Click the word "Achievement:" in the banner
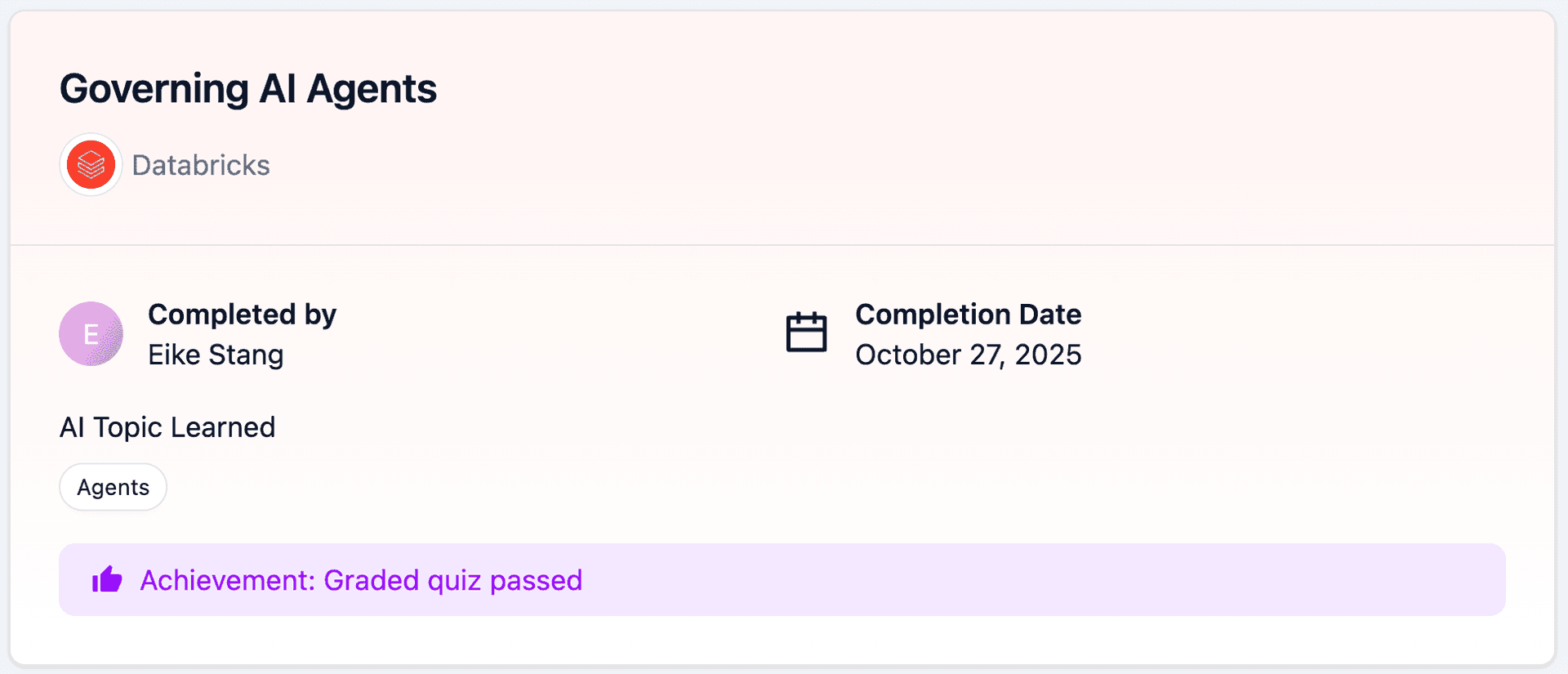The height and width of the screenshot is (674, 1568). 227,580
